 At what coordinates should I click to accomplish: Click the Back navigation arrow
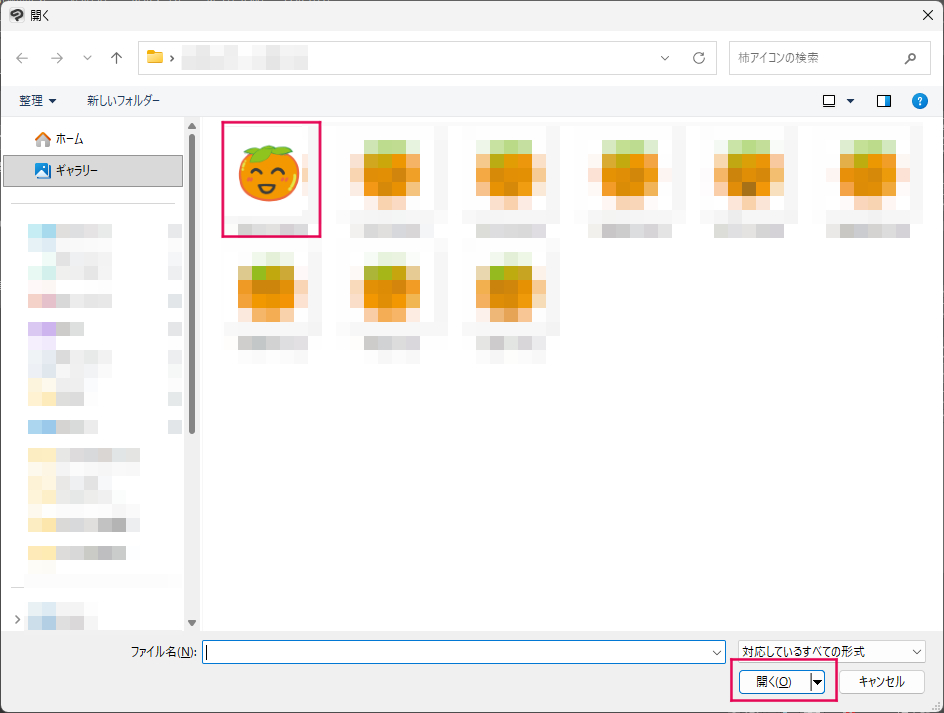[x=22, y=58]
